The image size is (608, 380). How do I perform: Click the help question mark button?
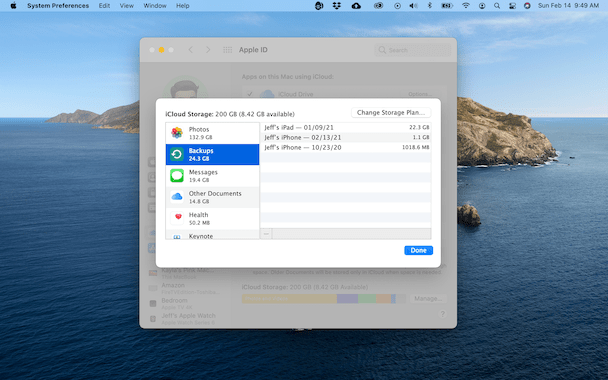tap(442, 314)
